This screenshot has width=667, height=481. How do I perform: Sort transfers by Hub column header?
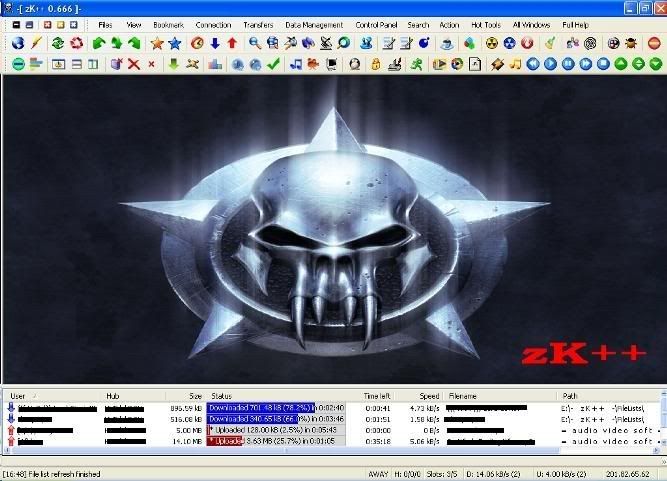(134, 396)
